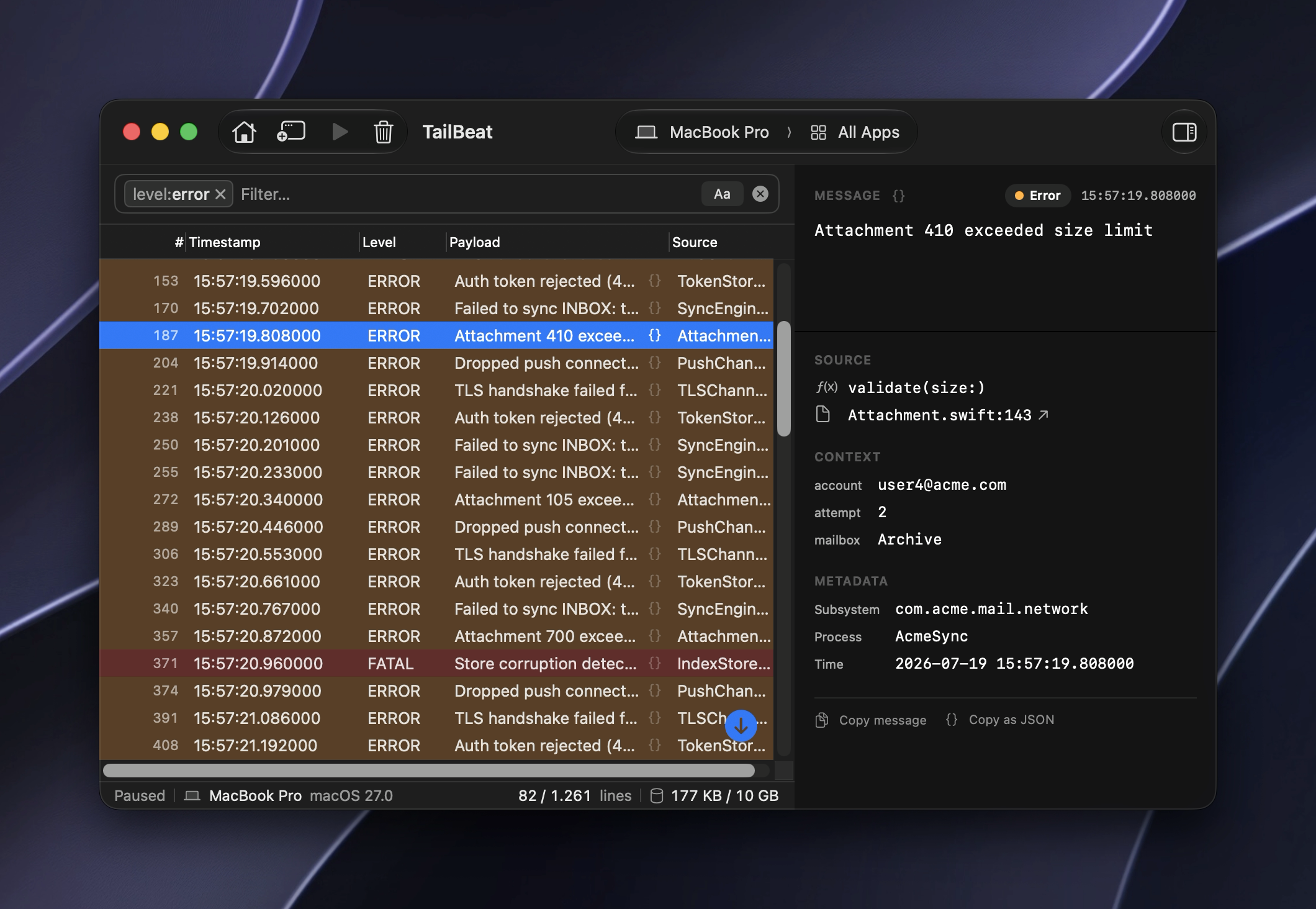Remove the level:error filter tag
Viewport: 1316px width, 909px height.
coord(220,194)
